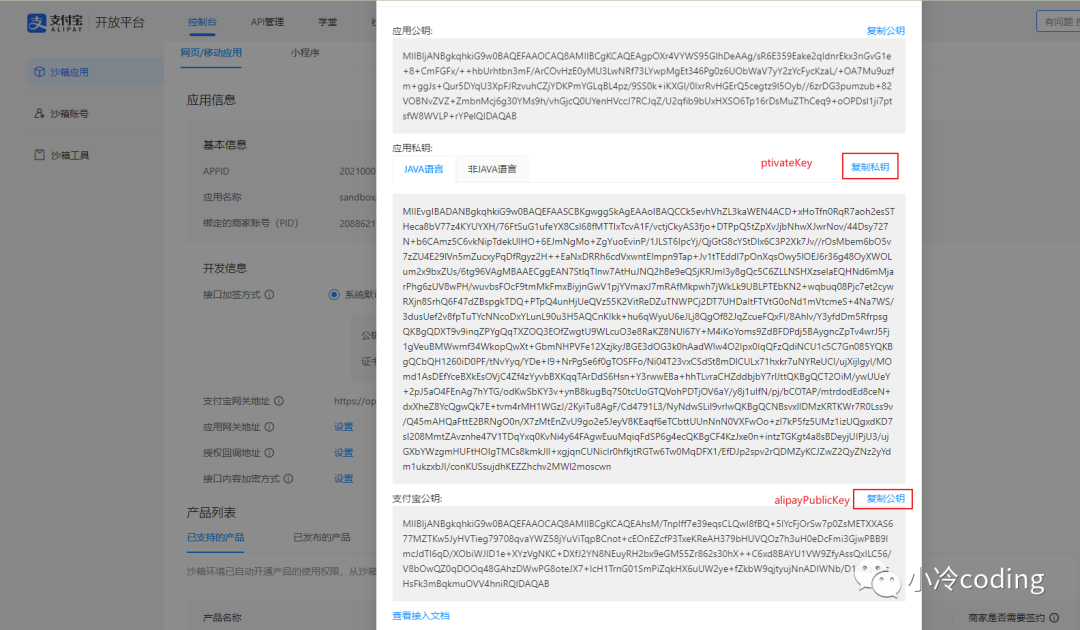Select the 系统默认 radio button
The height and width of the screenshot is (630, 1080).
coord(334,295)
